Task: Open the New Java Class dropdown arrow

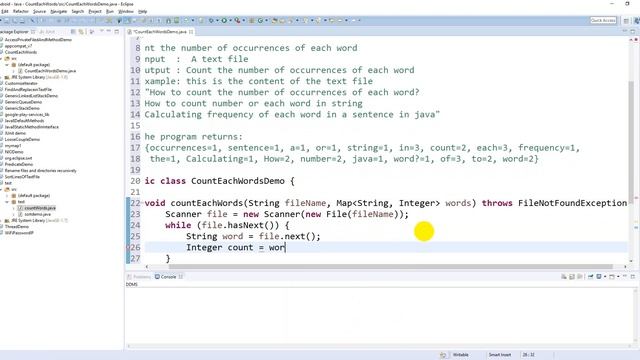Action: (266, 20)
